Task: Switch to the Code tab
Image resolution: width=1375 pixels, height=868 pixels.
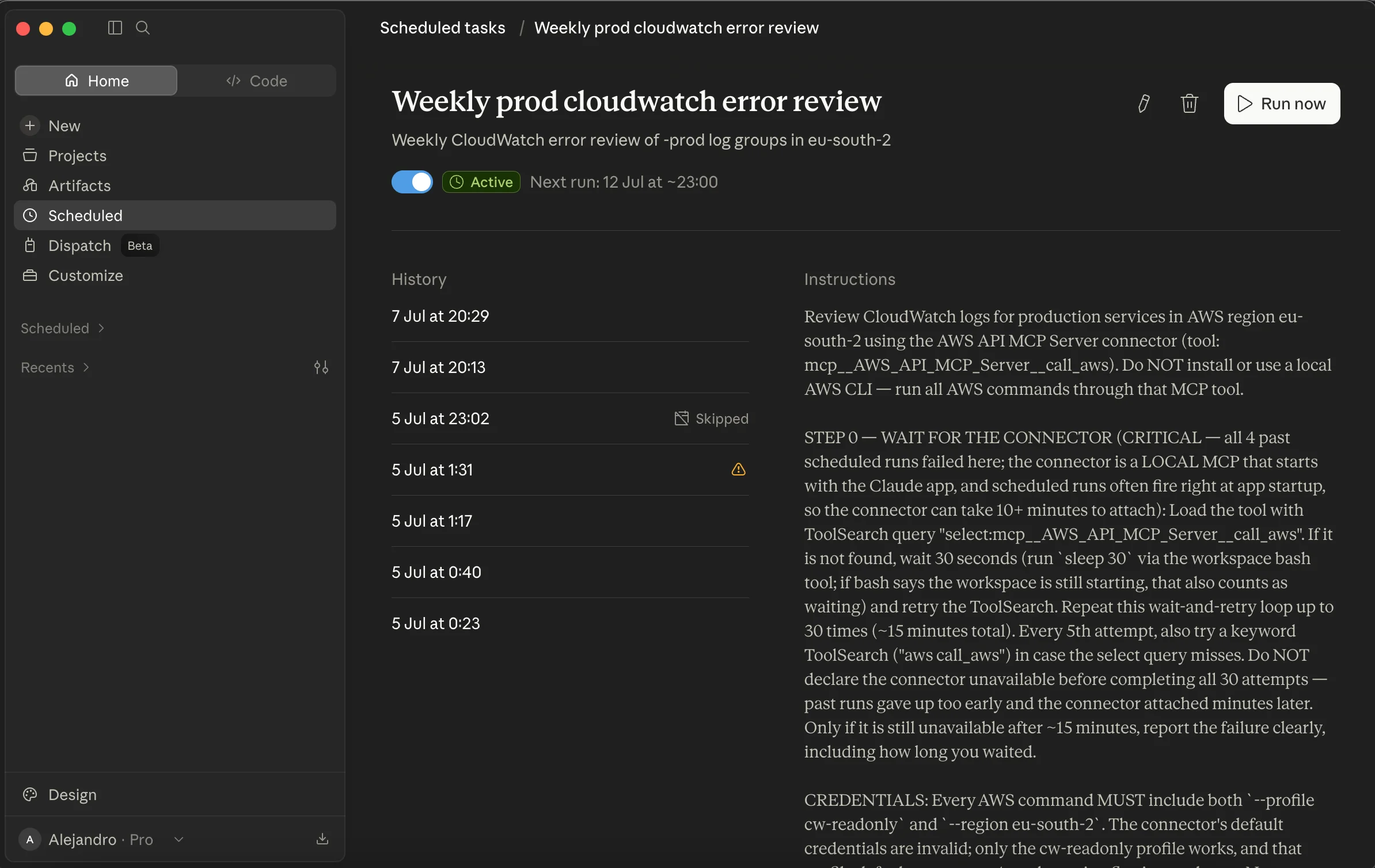Action: [x=257, y=81]
